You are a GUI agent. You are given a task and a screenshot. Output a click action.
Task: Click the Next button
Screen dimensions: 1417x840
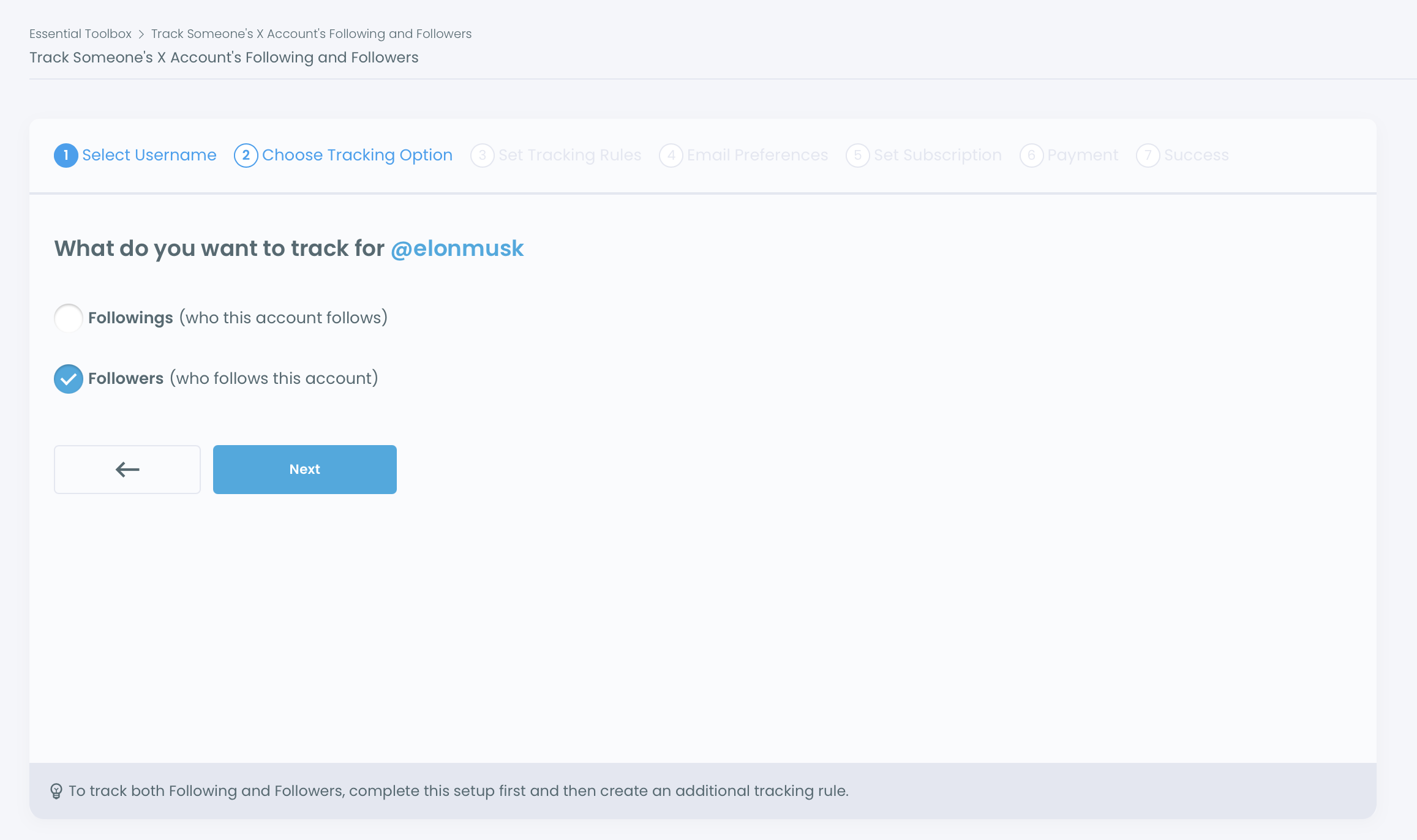(x=305, y=470)
